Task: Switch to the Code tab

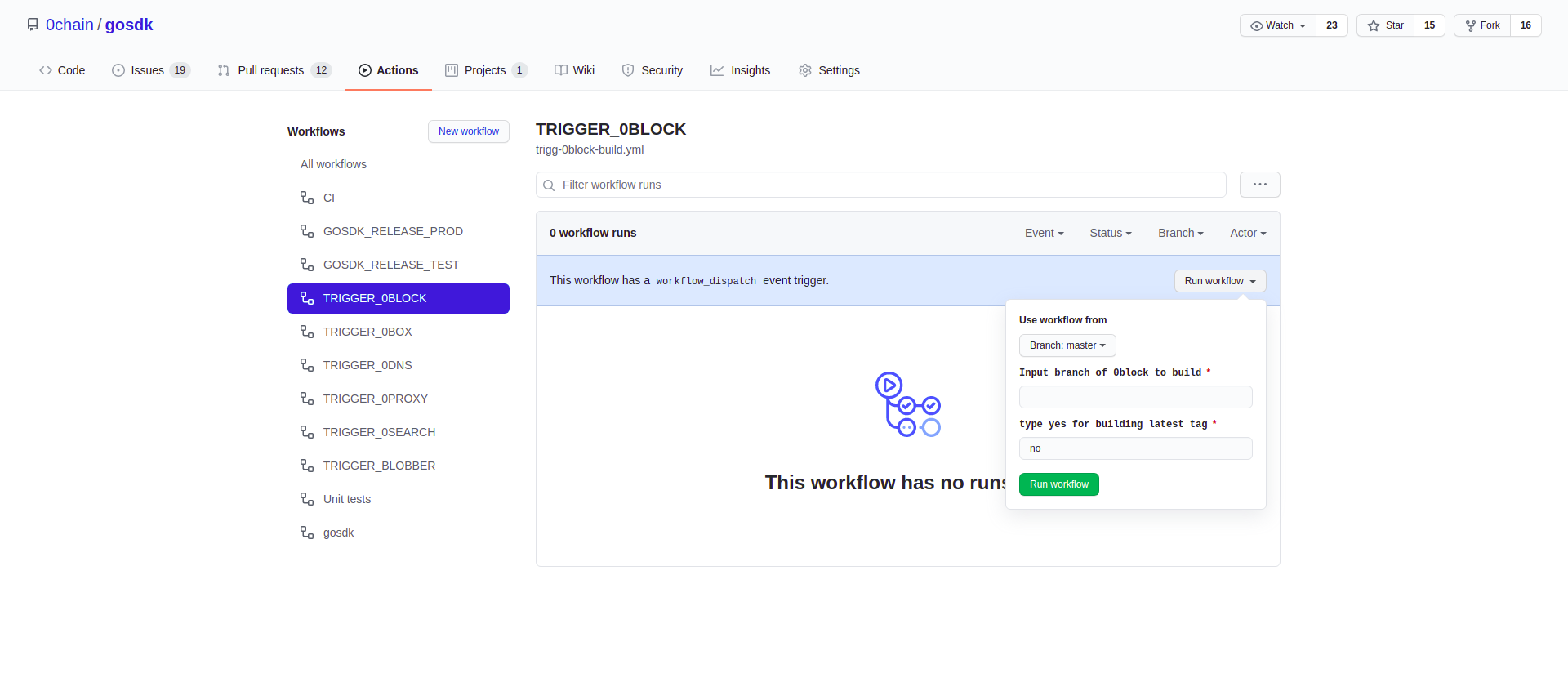Action: coord(62,70)
